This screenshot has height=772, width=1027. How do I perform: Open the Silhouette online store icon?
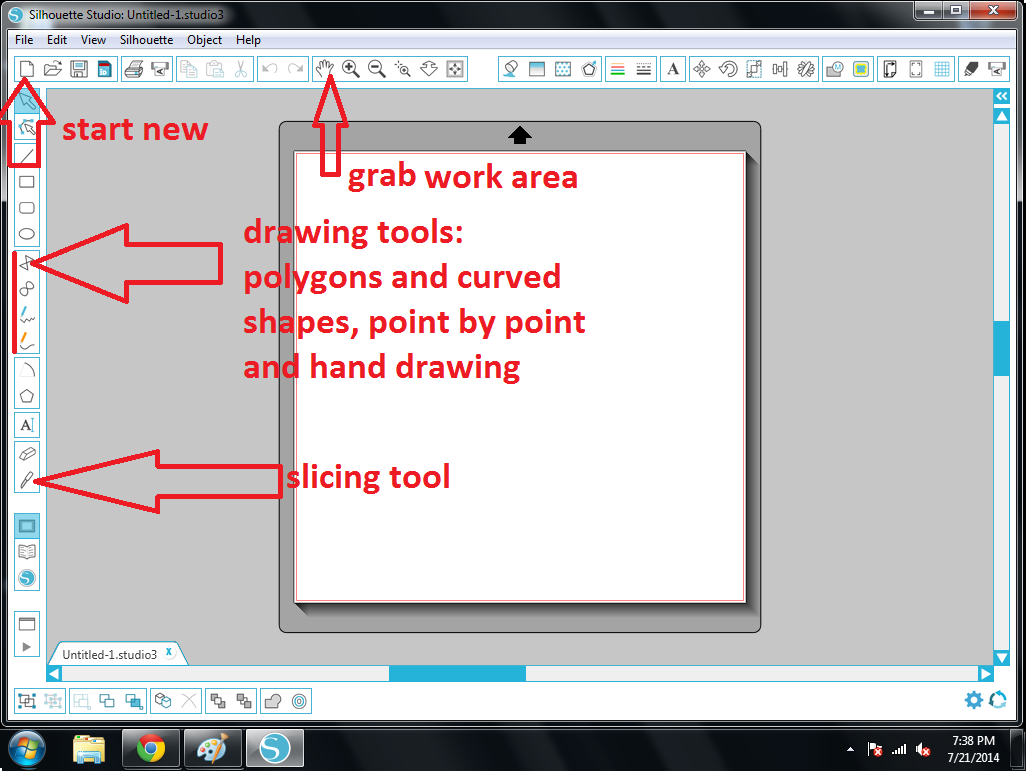pos(27,578)
